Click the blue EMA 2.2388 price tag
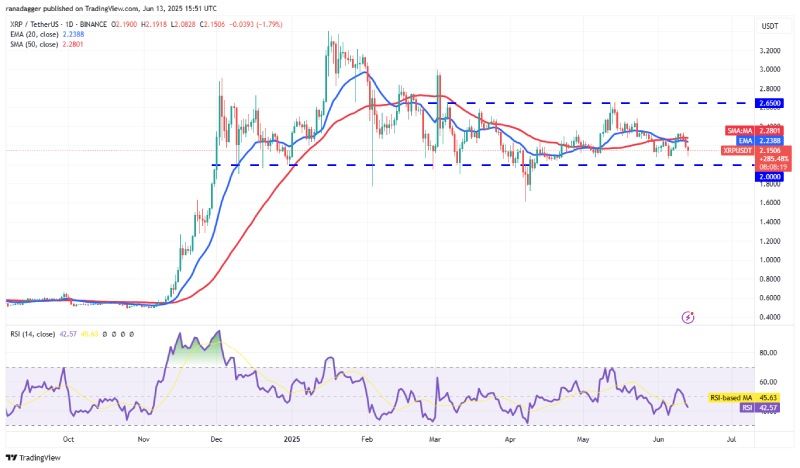 point(760,141)
